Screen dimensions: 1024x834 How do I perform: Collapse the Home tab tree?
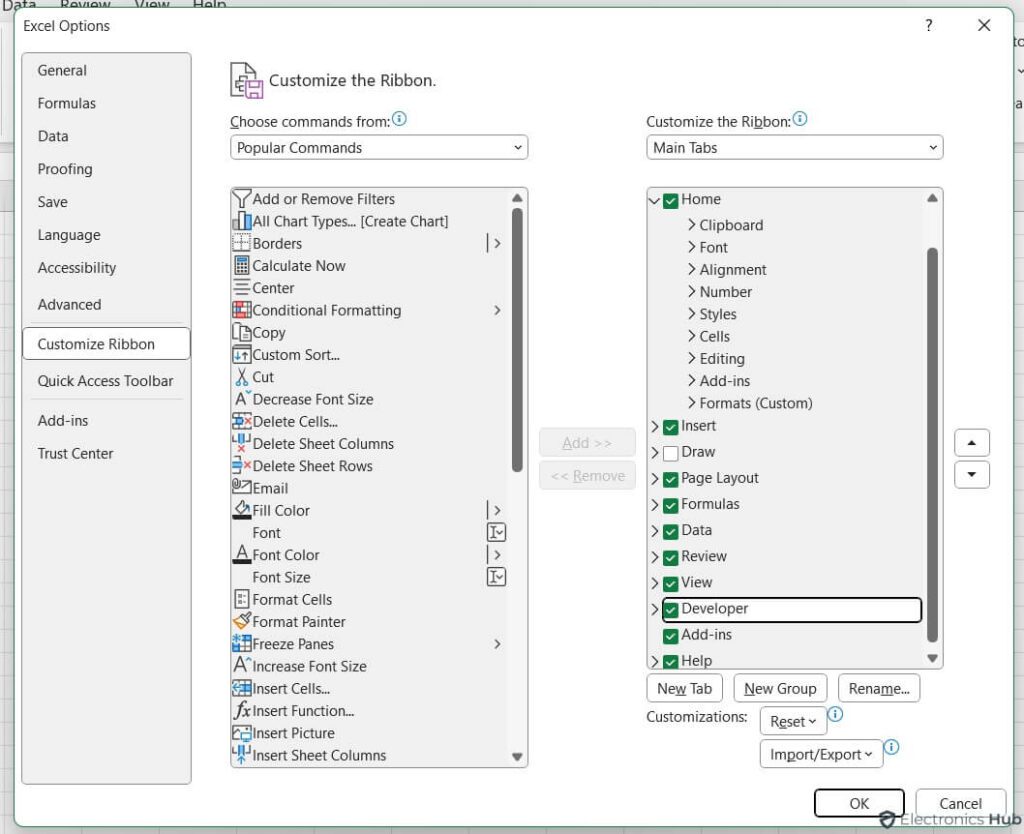pos(655,199)
